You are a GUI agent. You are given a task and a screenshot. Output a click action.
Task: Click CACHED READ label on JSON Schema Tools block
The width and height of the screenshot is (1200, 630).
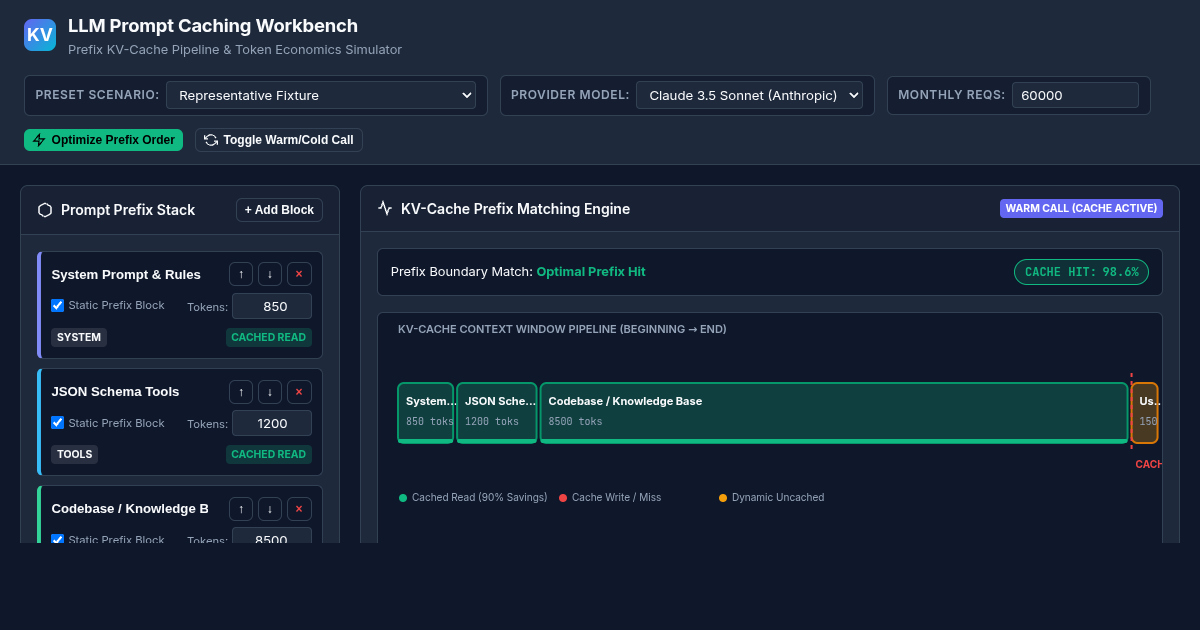point(269,454)
